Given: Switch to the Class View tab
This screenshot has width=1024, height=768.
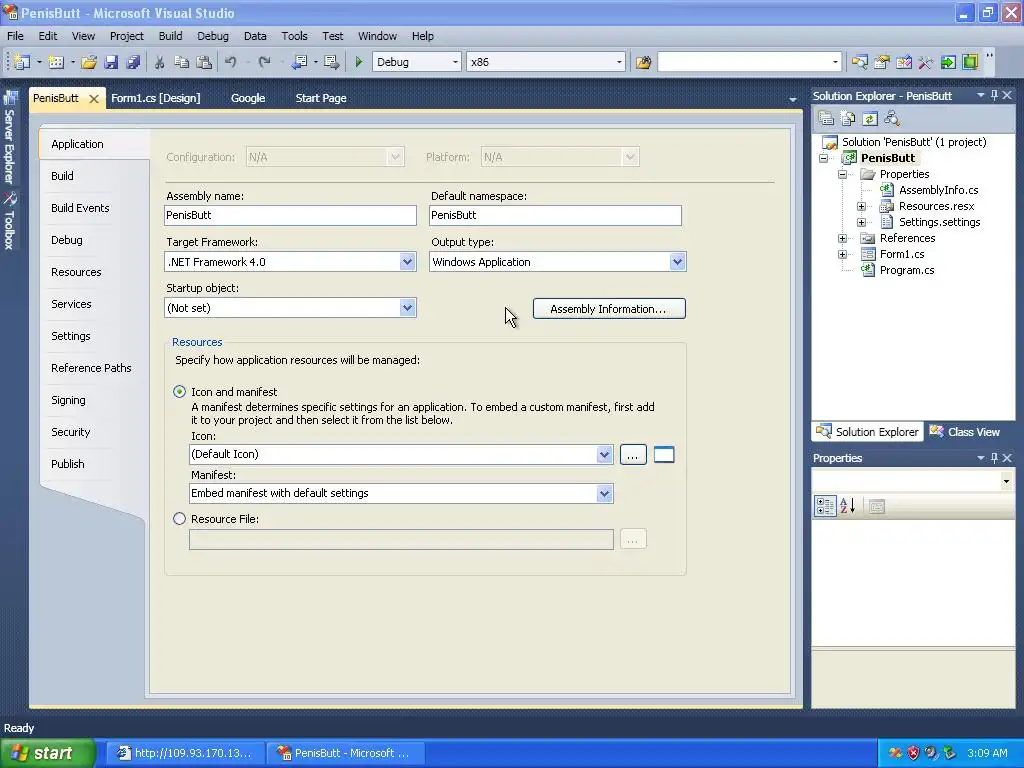Looking at the screenshot, I should click(965, 432).
